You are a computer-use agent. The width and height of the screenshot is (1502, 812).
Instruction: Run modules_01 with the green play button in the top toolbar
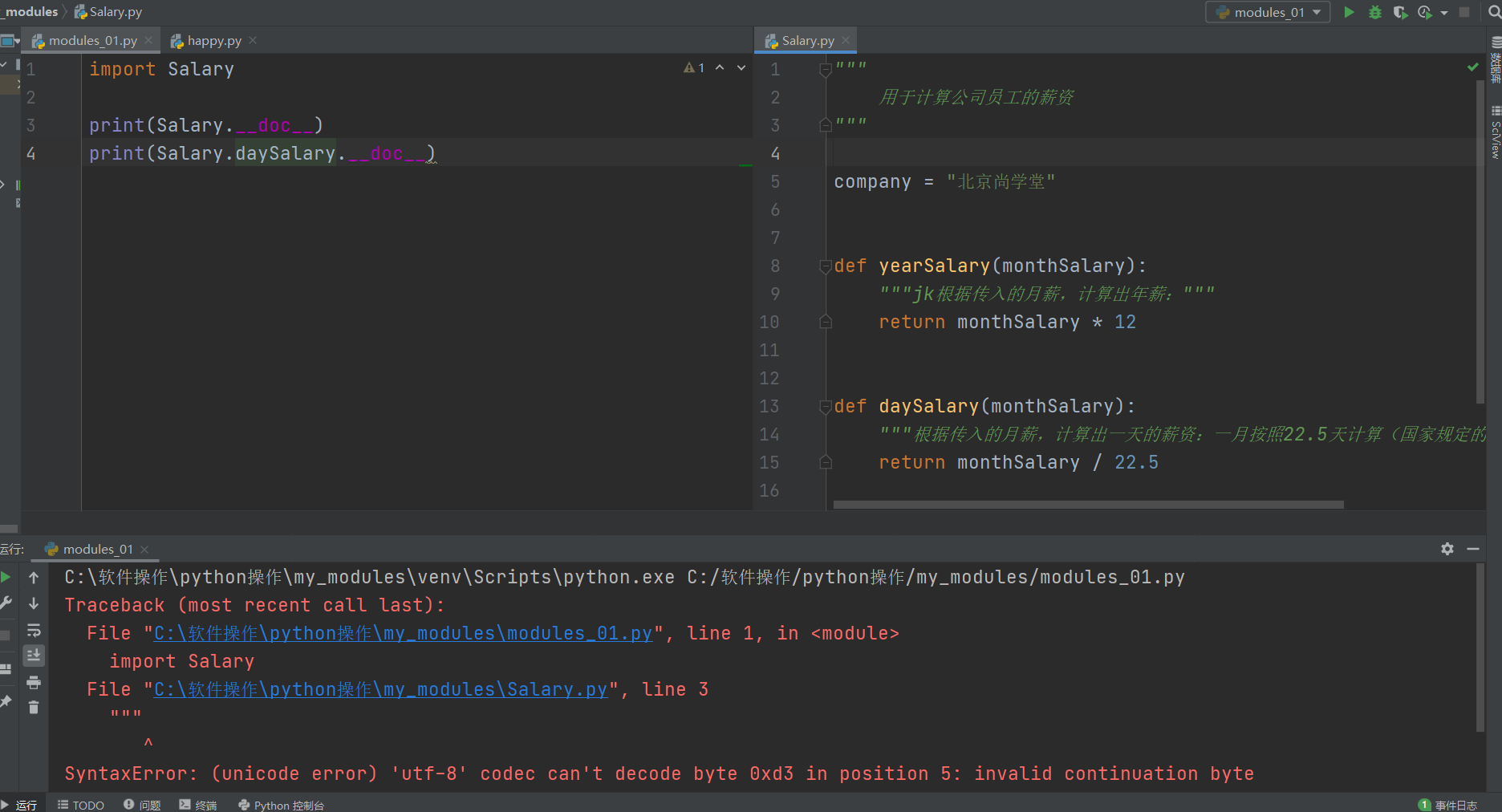click(1349, 12)
